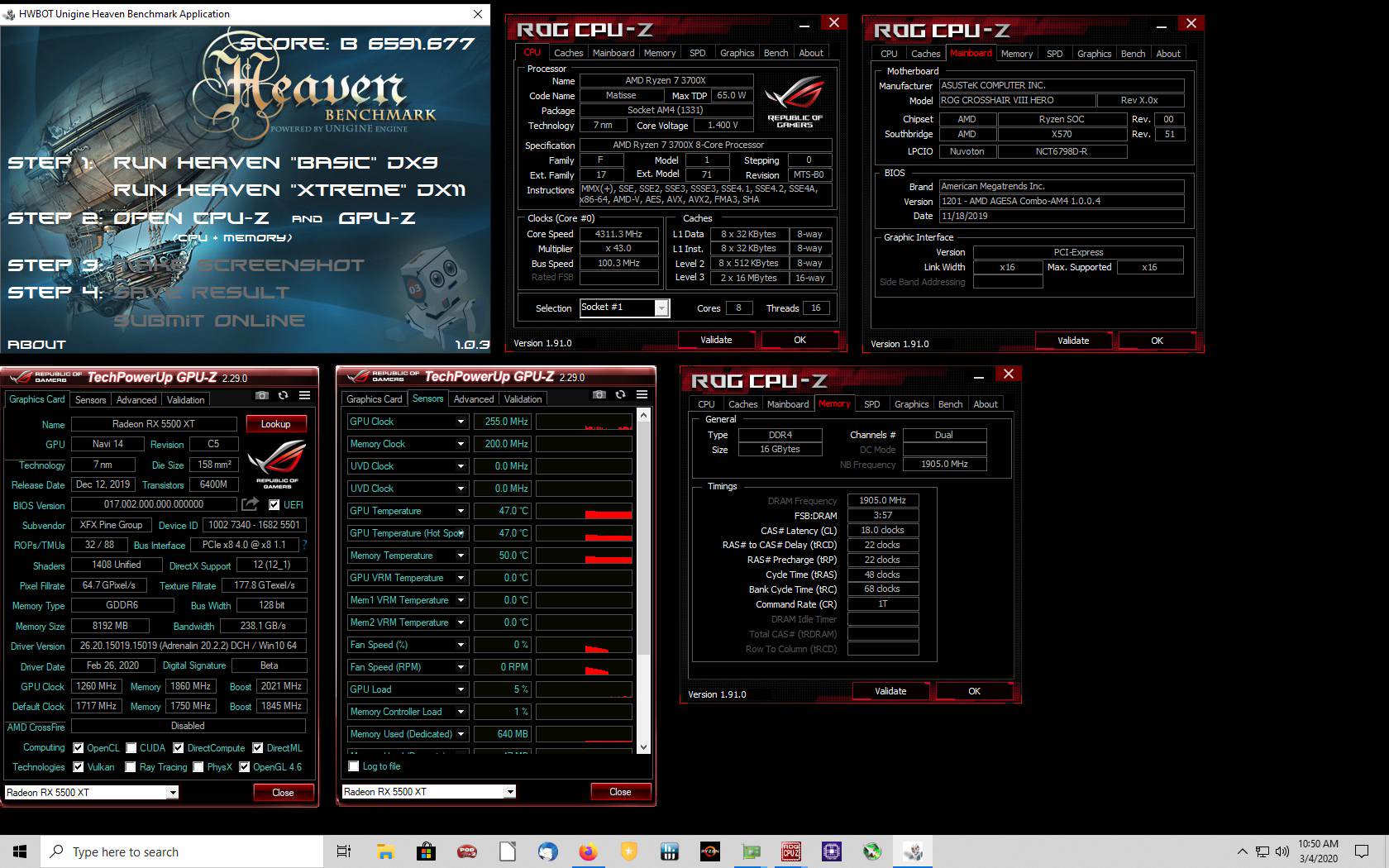The height and width of the screenshot is (868, 1389).
Task: Toggle CUDA computing checkbox
Action: click(131, 748)
